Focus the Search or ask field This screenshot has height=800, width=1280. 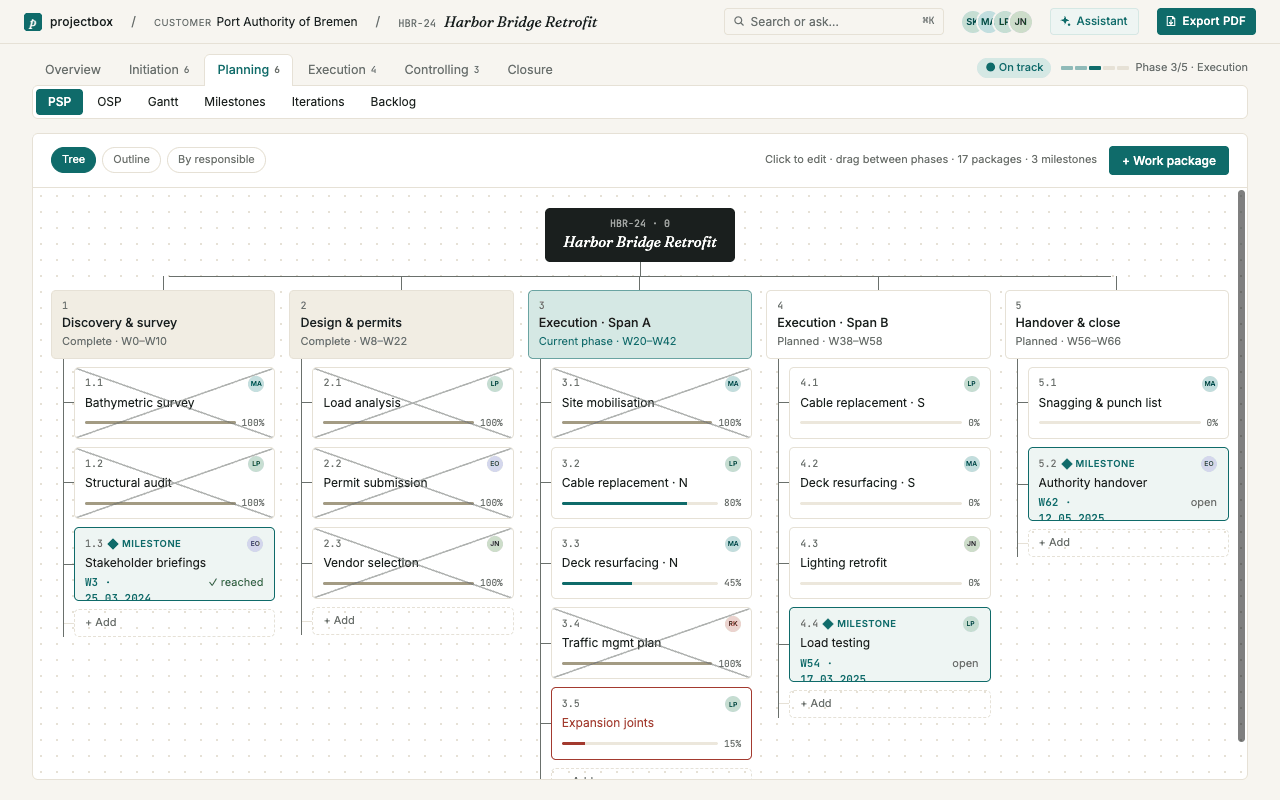834,21
